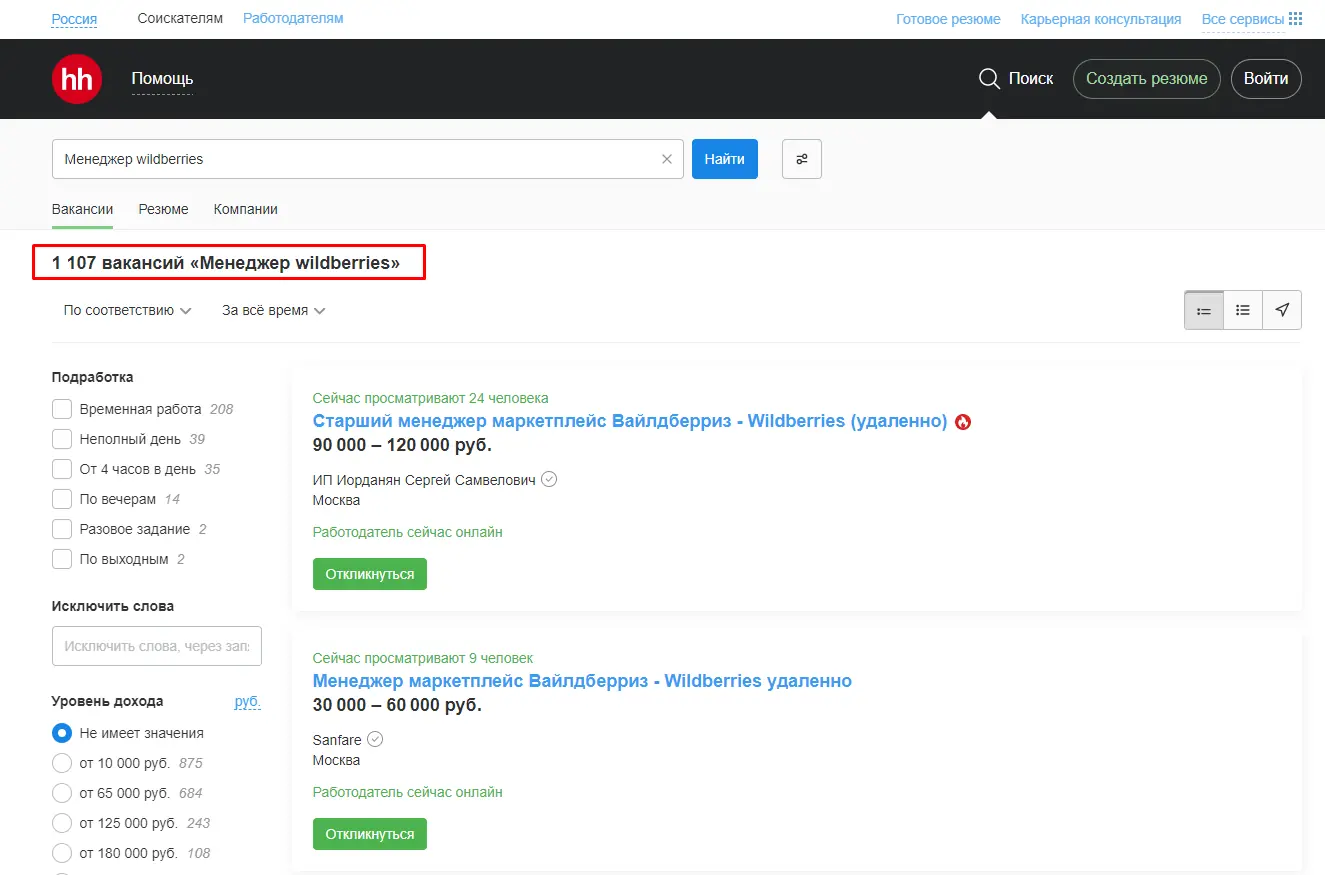Switch to Вакансии tab
Viewport: 1325px width, 875px height.
pos(82,209)
